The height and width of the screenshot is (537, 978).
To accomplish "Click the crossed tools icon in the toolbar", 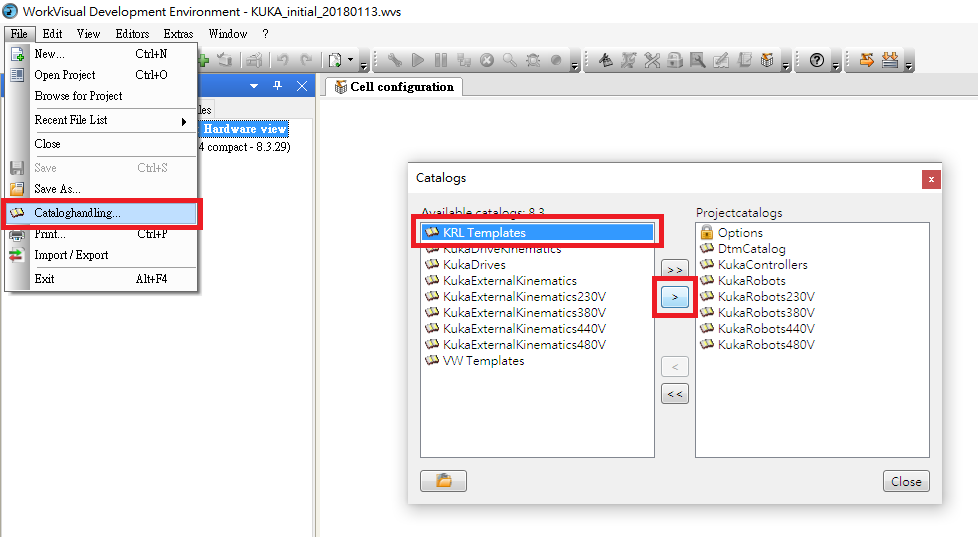I will 652,60.
